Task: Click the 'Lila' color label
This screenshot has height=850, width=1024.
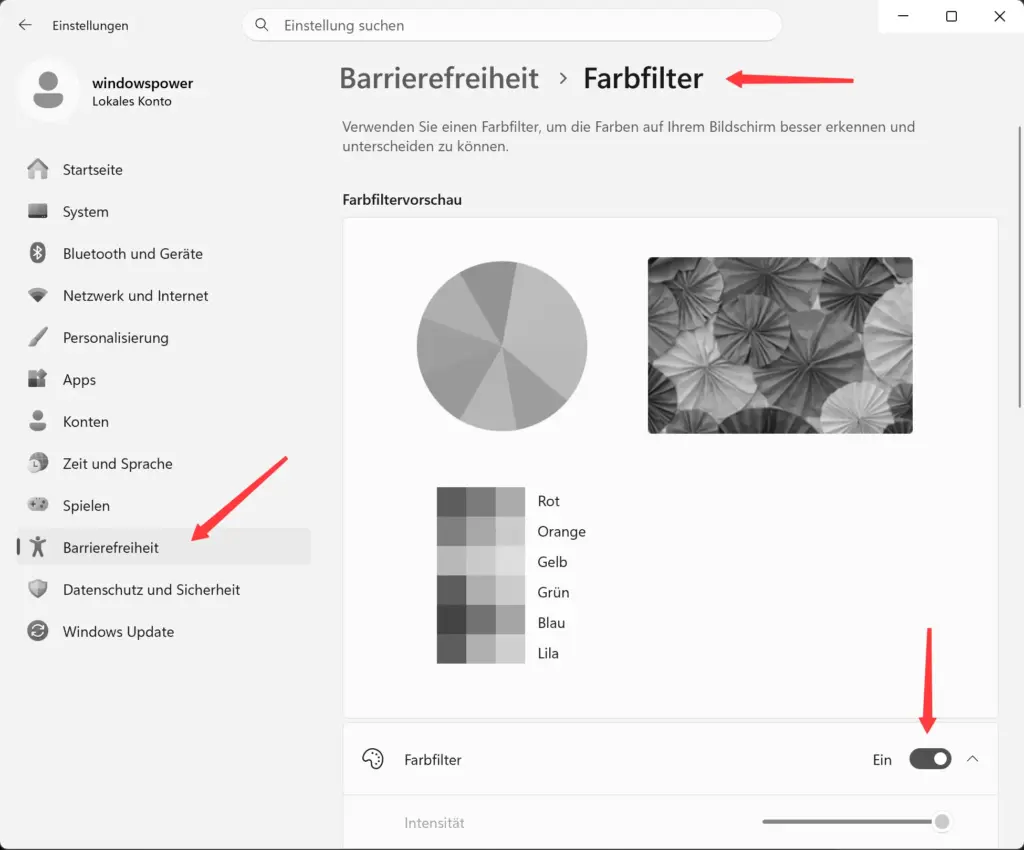Action: point(548,653)
